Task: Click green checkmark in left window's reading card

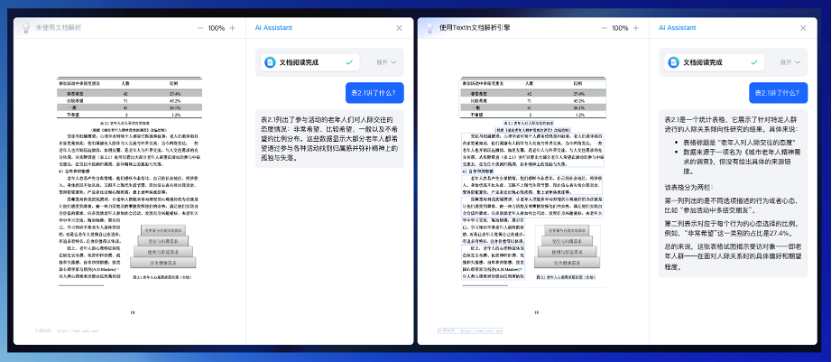Action: point(349,62)
